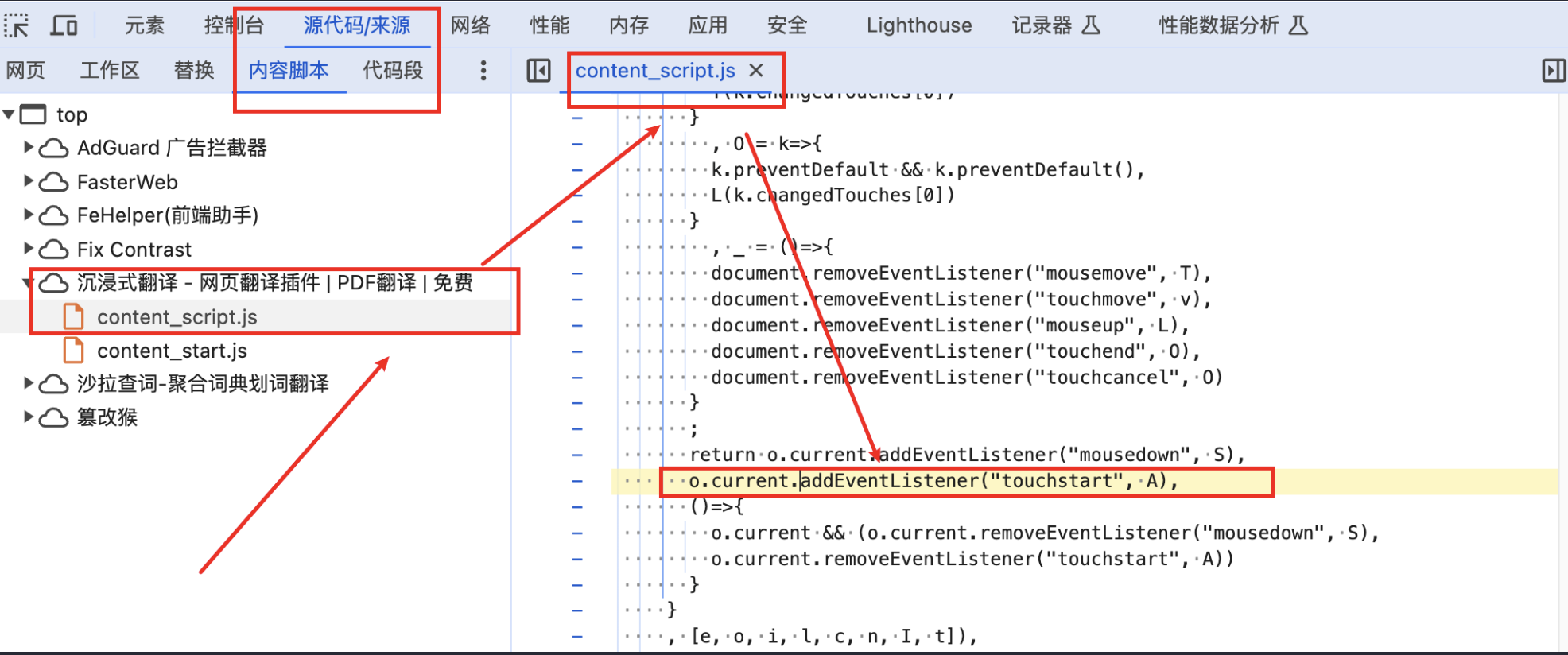Click the content_start.js file icon
This screenshot has width=1568, height=655.
click(73, 351)
